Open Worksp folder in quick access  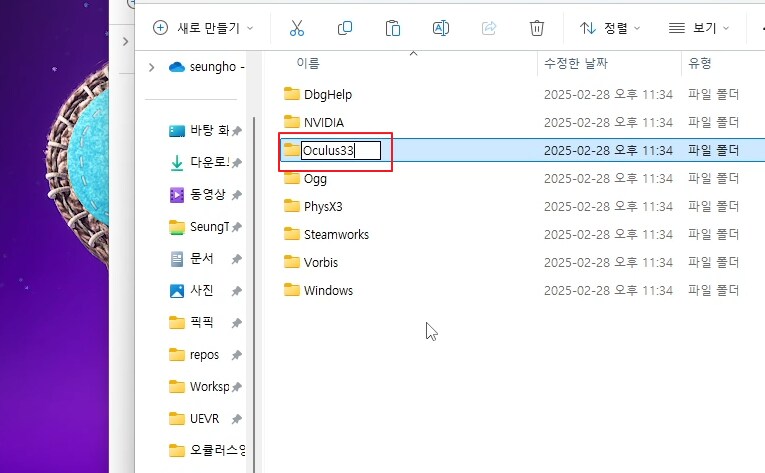199,387
